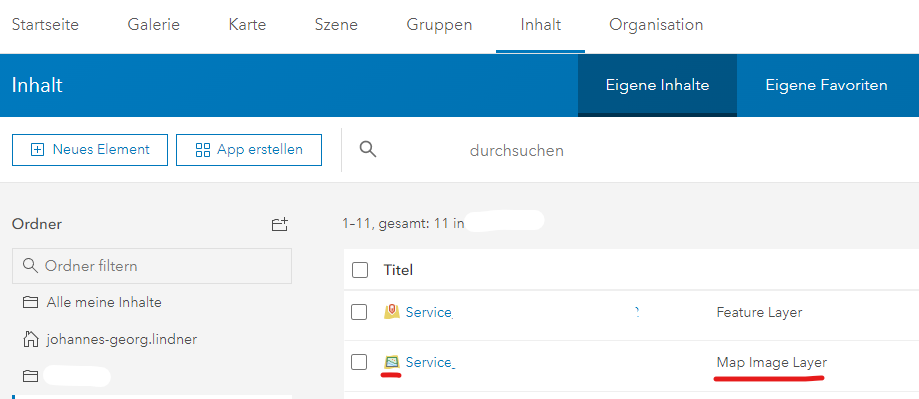Viewport: 919px width, 399px height.
Task: Open the Feature Layer Service link
Action: coord(428,312)
